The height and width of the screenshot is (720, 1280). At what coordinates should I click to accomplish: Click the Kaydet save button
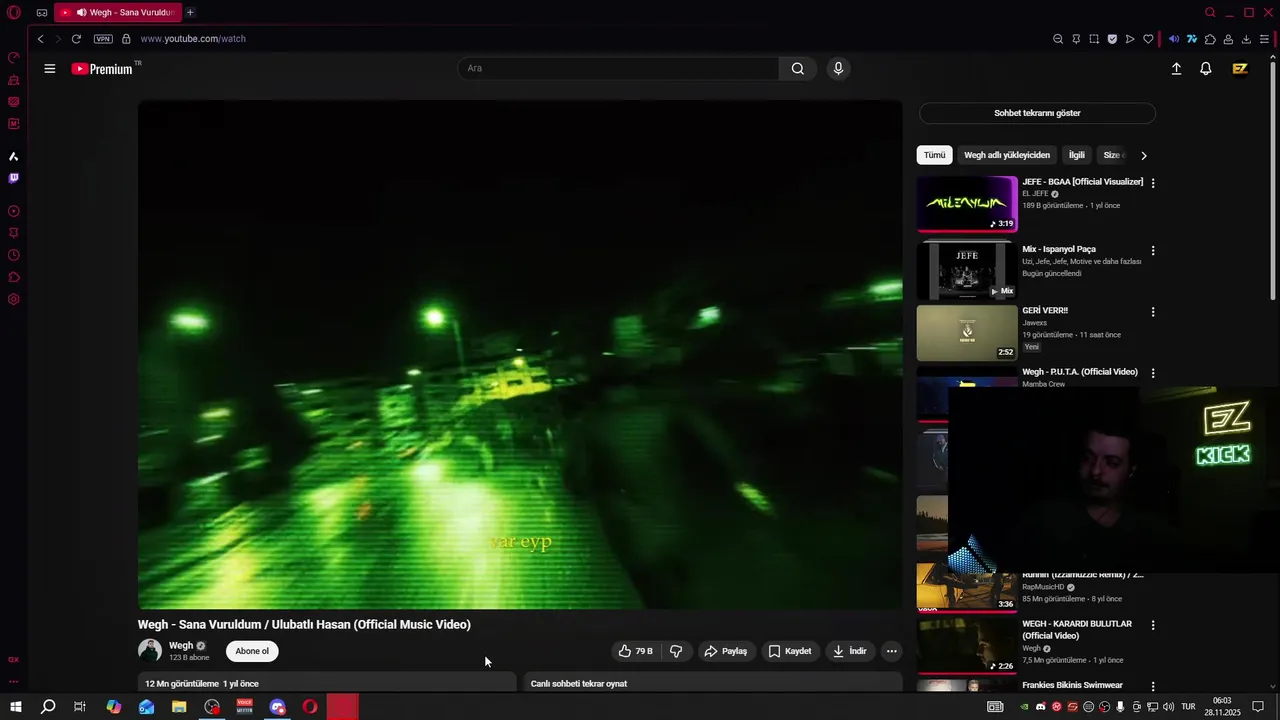pyautogui.click(x=790, y=651)
